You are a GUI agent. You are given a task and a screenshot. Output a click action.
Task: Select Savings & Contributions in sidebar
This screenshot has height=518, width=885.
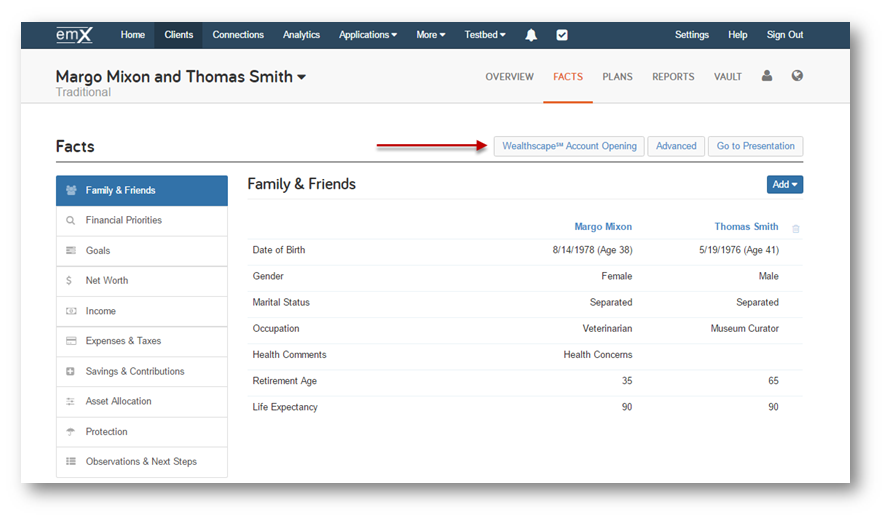(x=142, y=371)
